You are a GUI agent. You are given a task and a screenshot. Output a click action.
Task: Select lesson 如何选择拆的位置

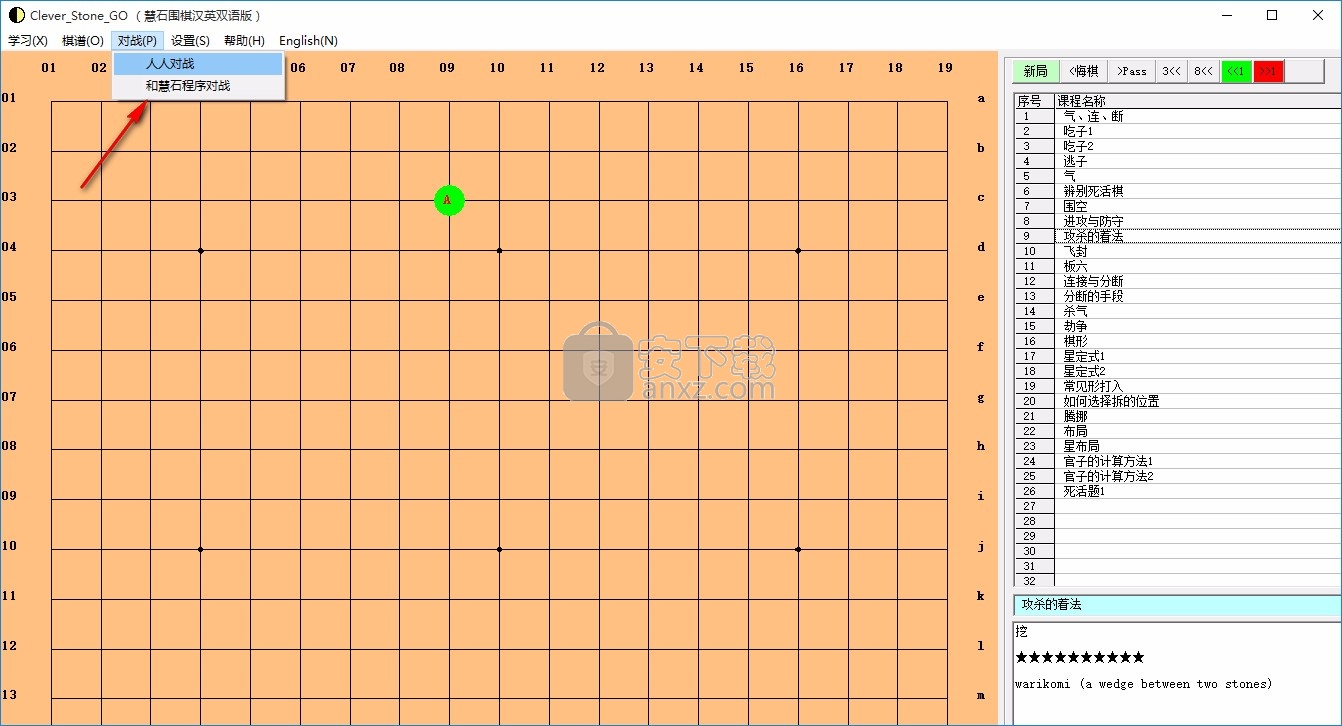tap(1197, 401)
